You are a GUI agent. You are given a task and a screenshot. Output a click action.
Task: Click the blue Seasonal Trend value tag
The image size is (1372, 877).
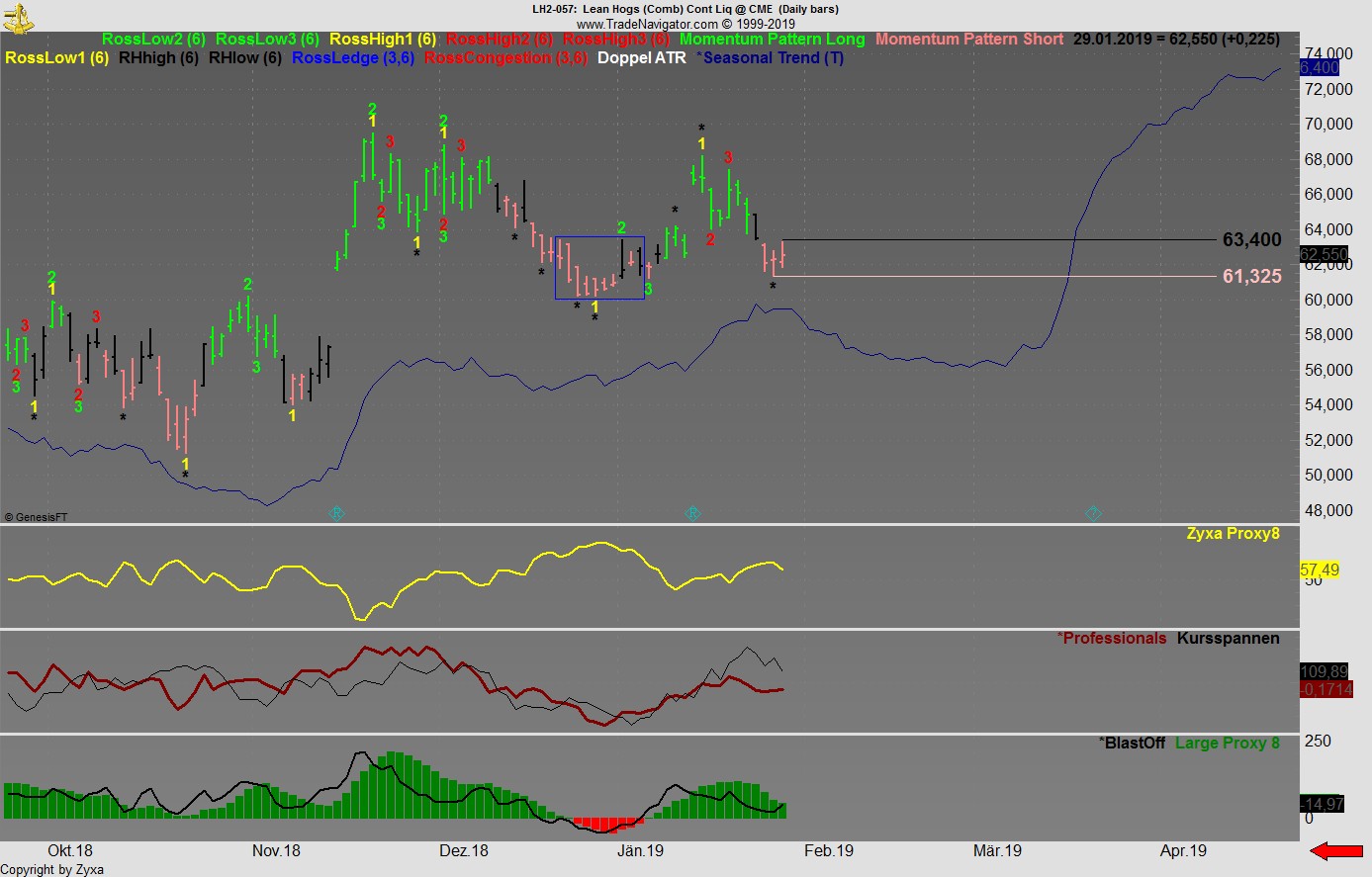[1320, 68]
